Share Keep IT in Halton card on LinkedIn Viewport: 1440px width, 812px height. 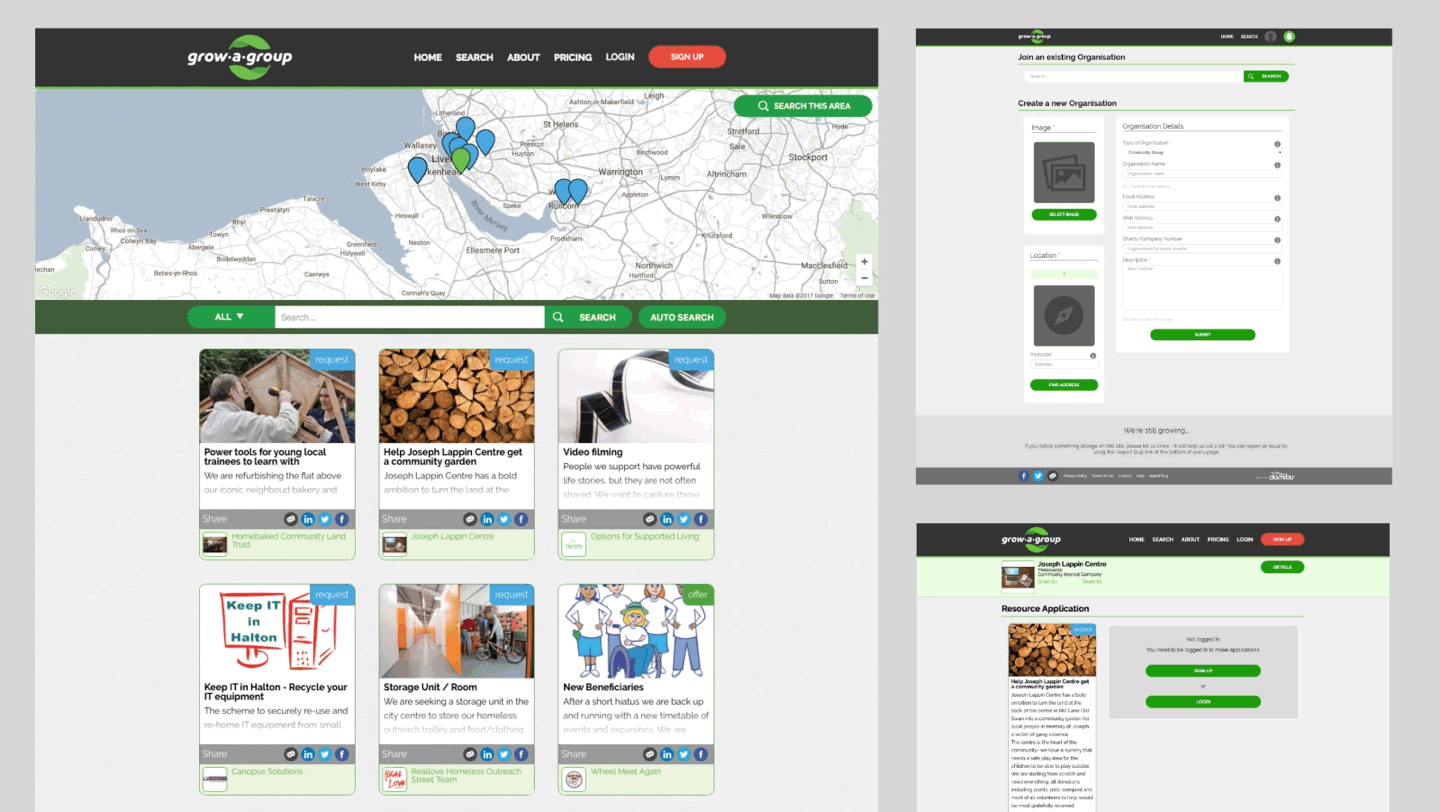click(x=308, y=754)
